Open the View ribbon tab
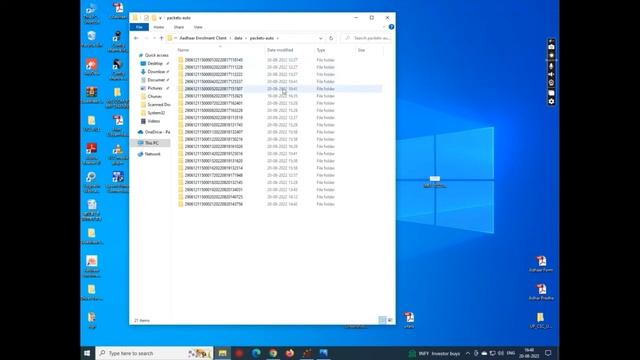The height and width of the screenshot is (360, 640). [x=198, y=27]
